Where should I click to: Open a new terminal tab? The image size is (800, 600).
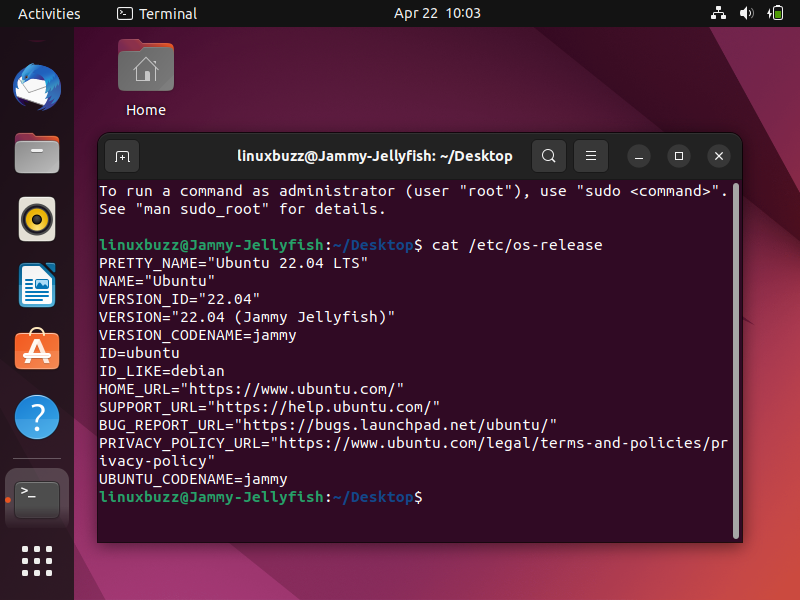point(122,156)
